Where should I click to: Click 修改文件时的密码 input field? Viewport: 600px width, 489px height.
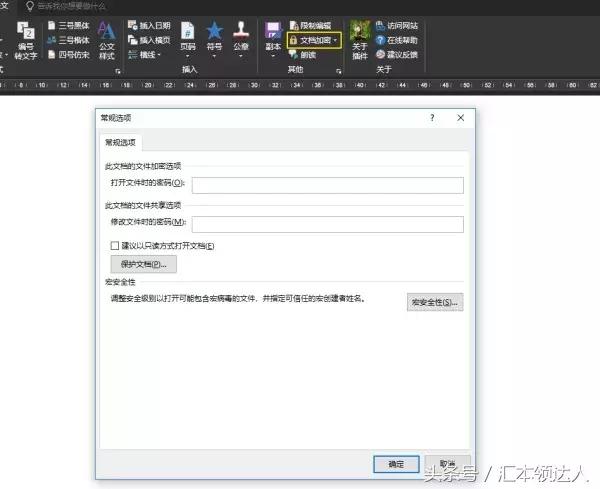tap(328, 224)
